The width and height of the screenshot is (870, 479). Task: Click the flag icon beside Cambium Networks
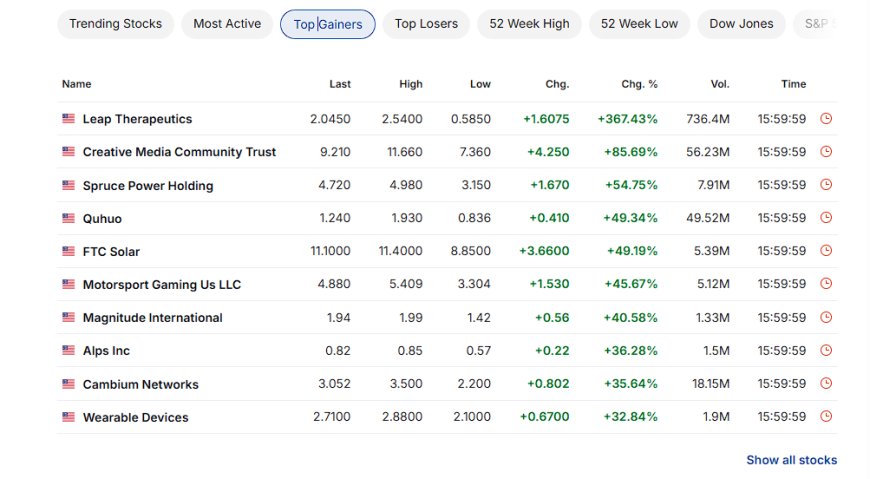[x=68, y=384]
